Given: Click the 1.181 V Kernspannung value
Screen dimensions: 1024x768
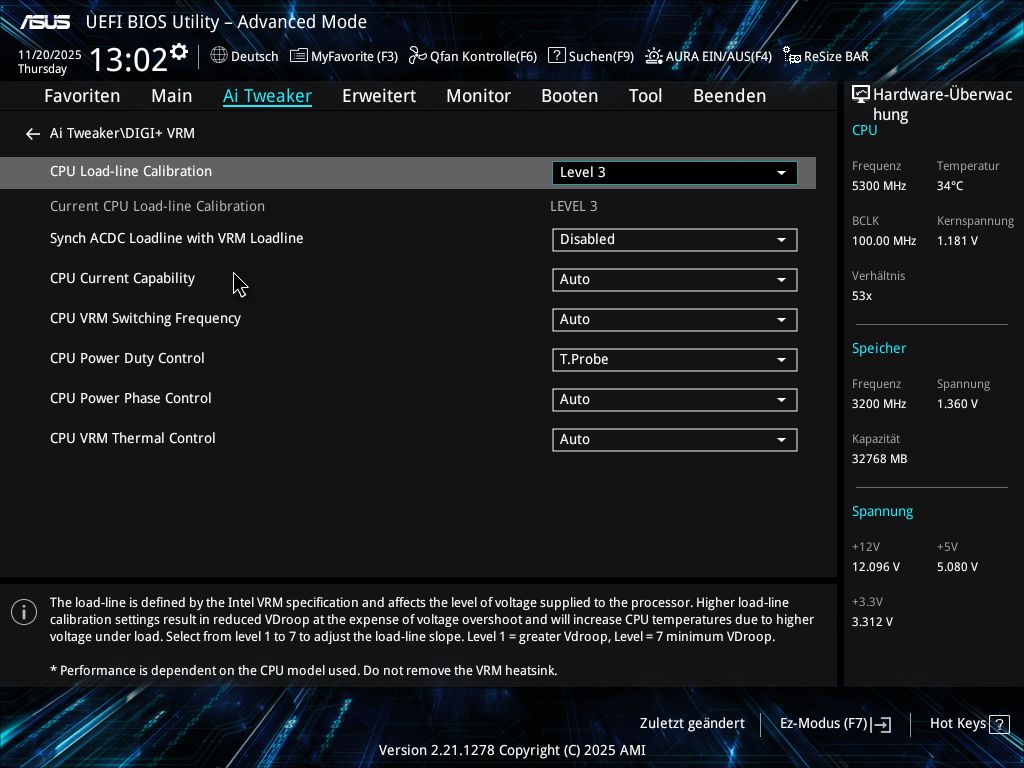Looking at the screenshot, I should coord(957,241).
